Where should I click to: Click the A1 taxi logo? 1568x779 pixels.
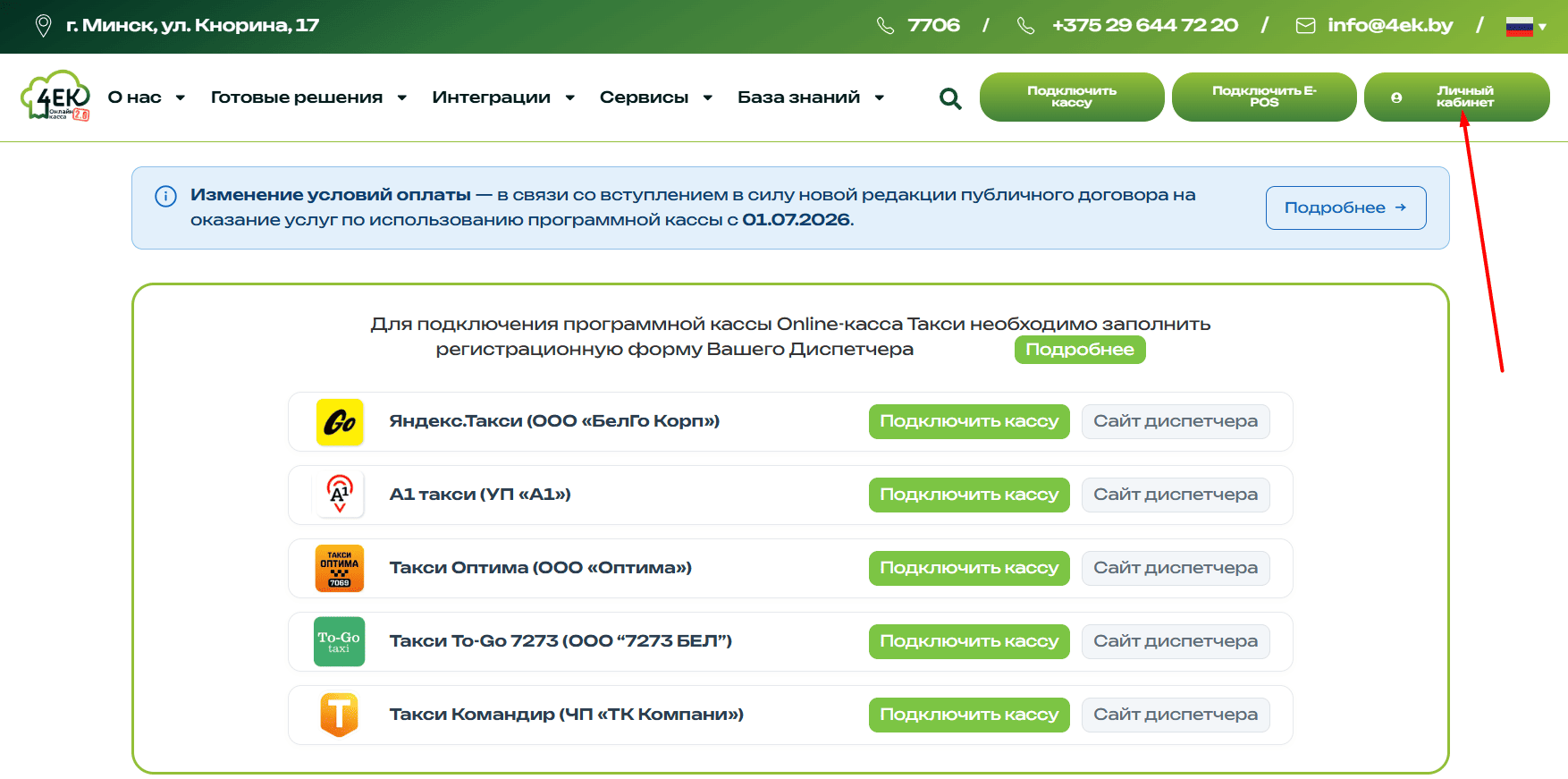tap(340, 495)
